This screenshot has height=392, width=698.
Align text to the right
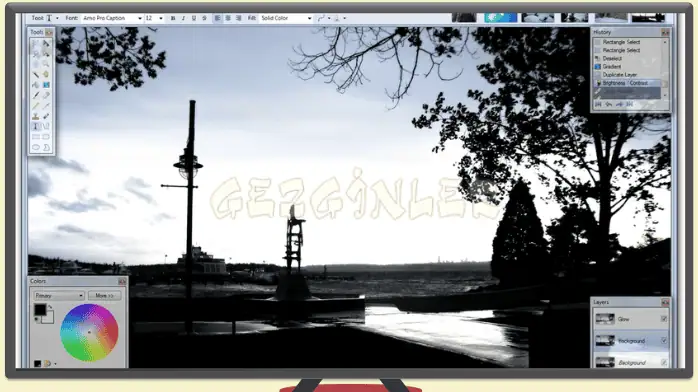point(239,18)
